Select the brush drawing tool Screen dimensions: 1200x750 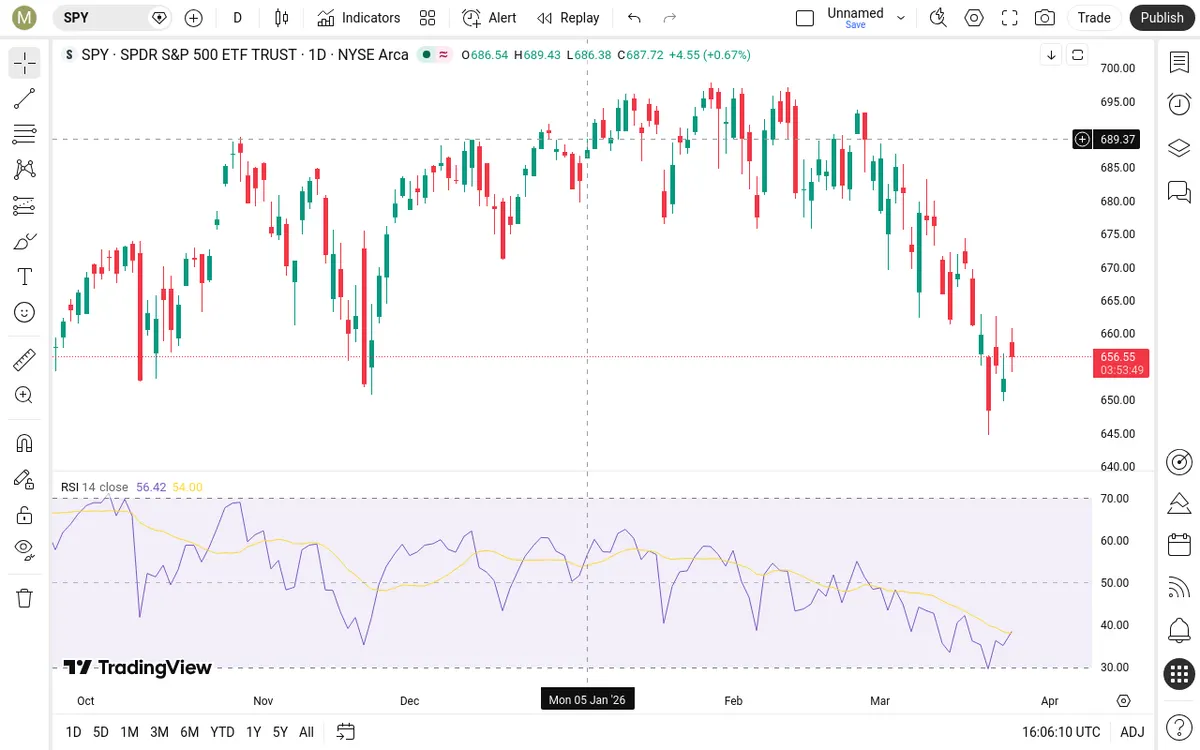click(25, 241)
